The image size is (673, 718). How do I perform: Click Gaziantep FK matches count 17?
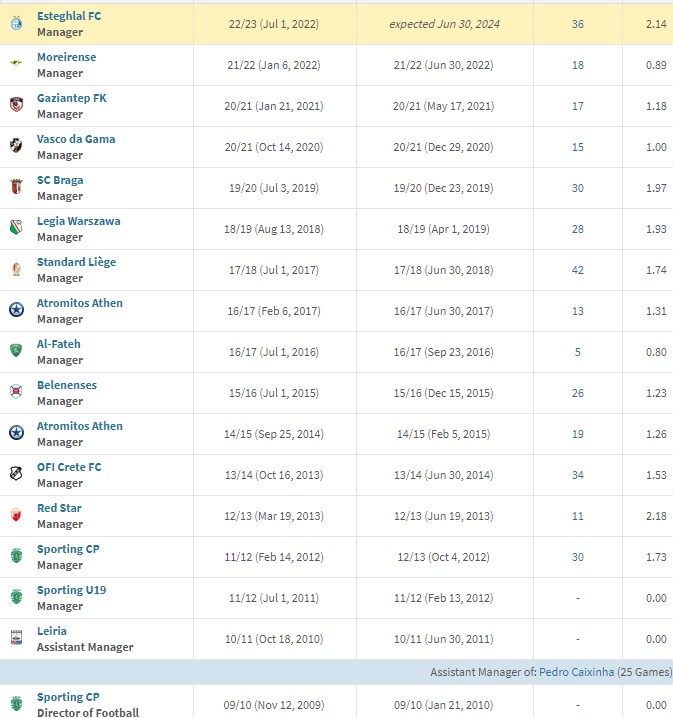(x=578, y=106)
